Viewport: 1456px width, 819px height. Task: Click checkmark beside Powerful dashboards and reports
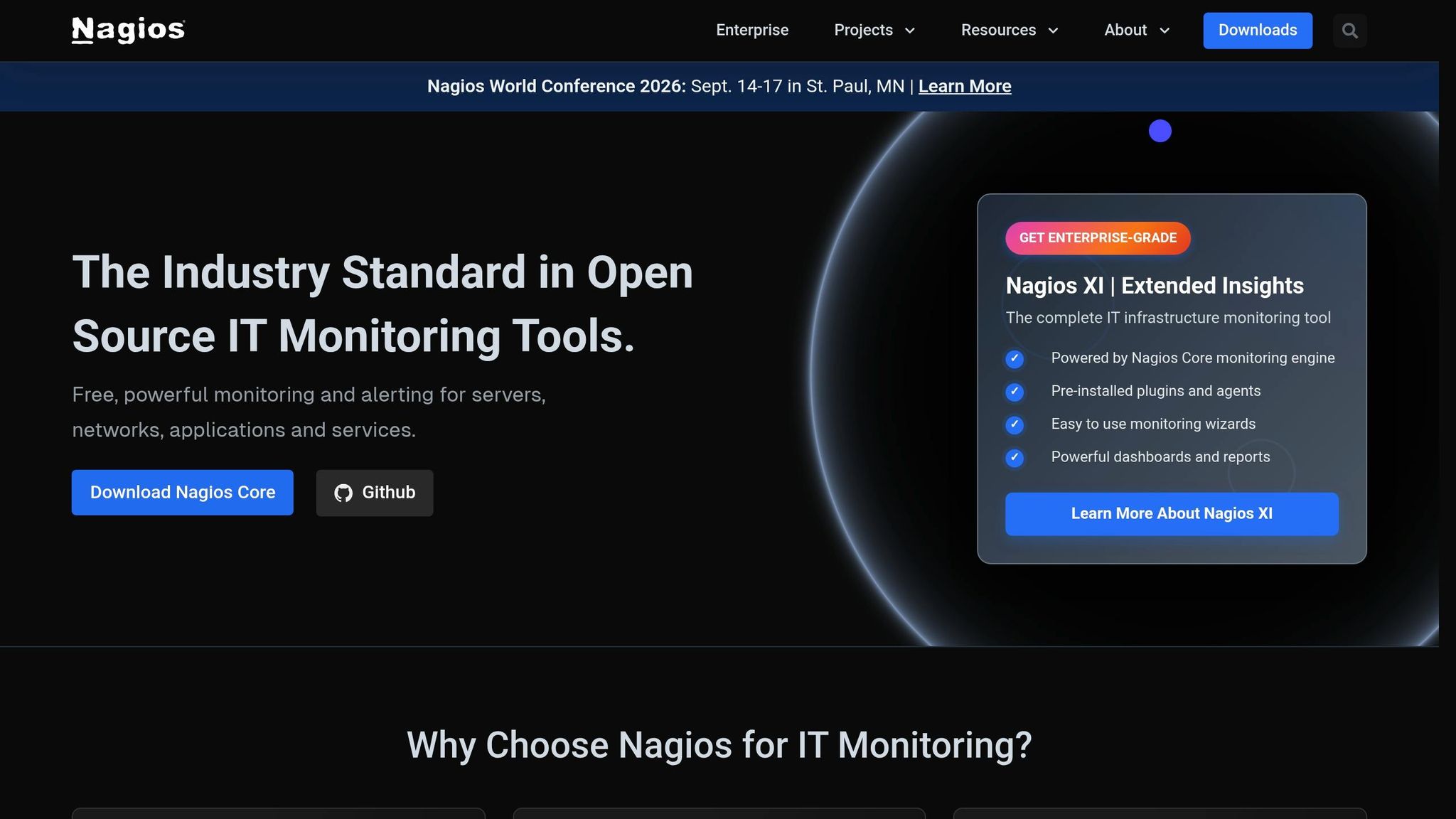click(1015, 458)
